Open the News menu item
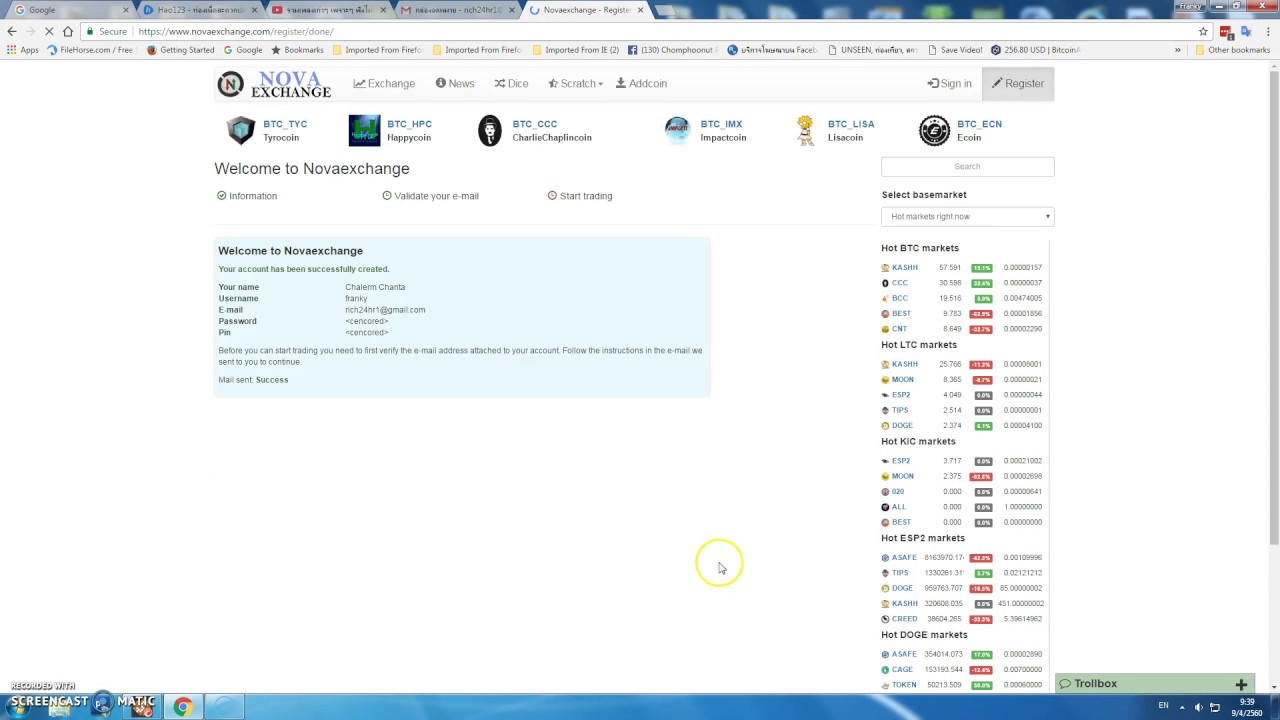Viewport: 1280px width, 720px height. 455,84
